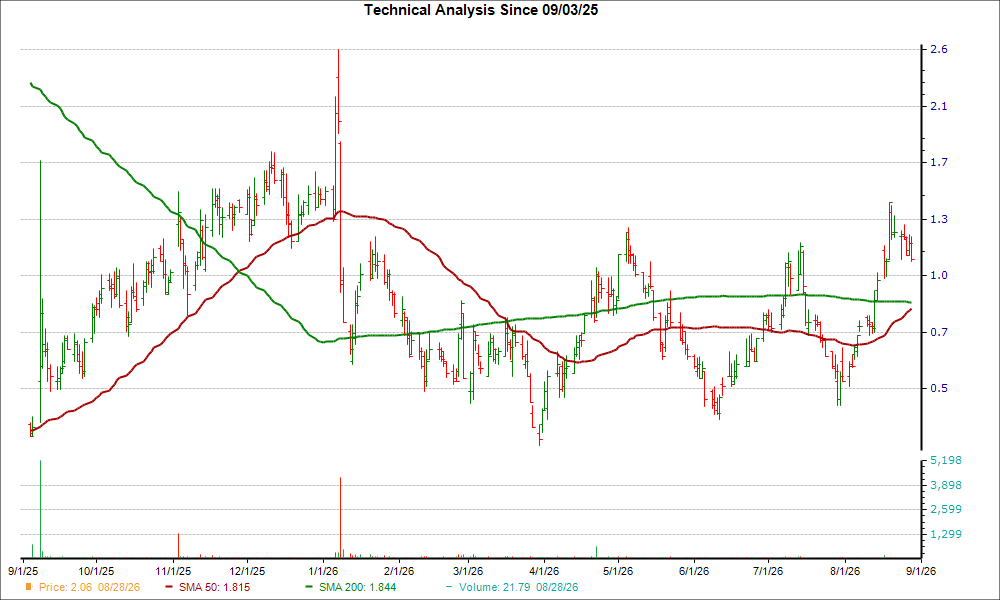Click the 6/1/26 date axis label
This screenshot has width=1000, height=600.
click(694, 571)
